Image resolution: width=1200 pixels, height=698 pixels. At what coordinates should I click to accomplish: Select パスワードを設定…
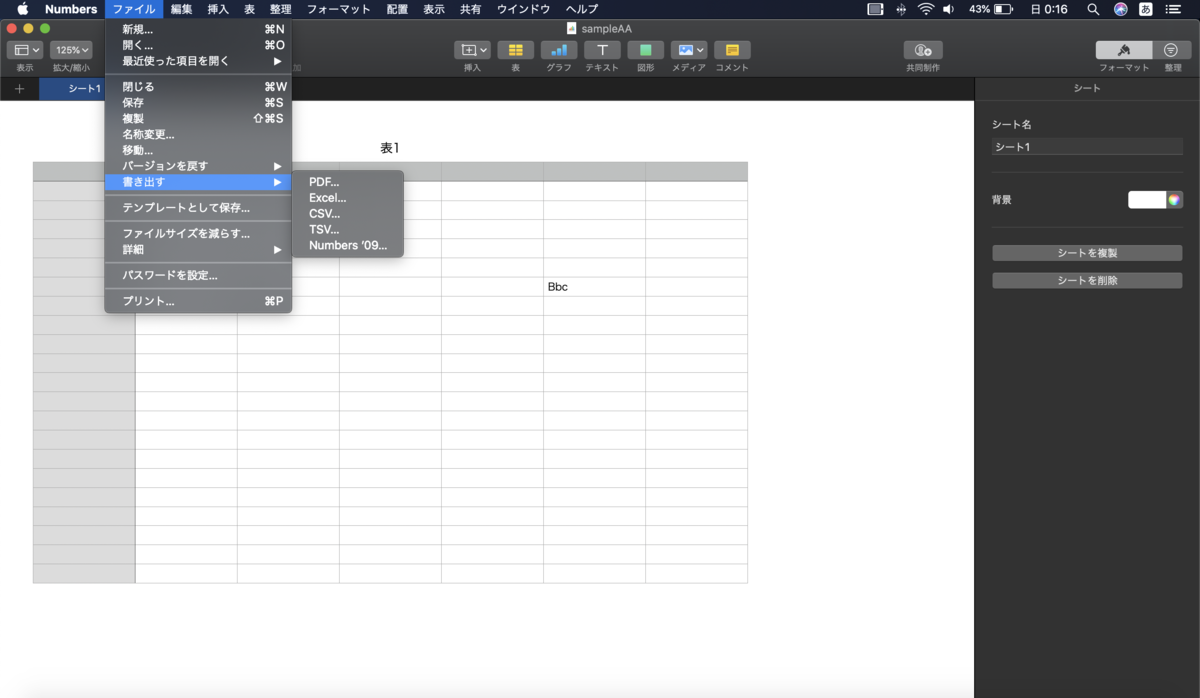tap(198, 275)
